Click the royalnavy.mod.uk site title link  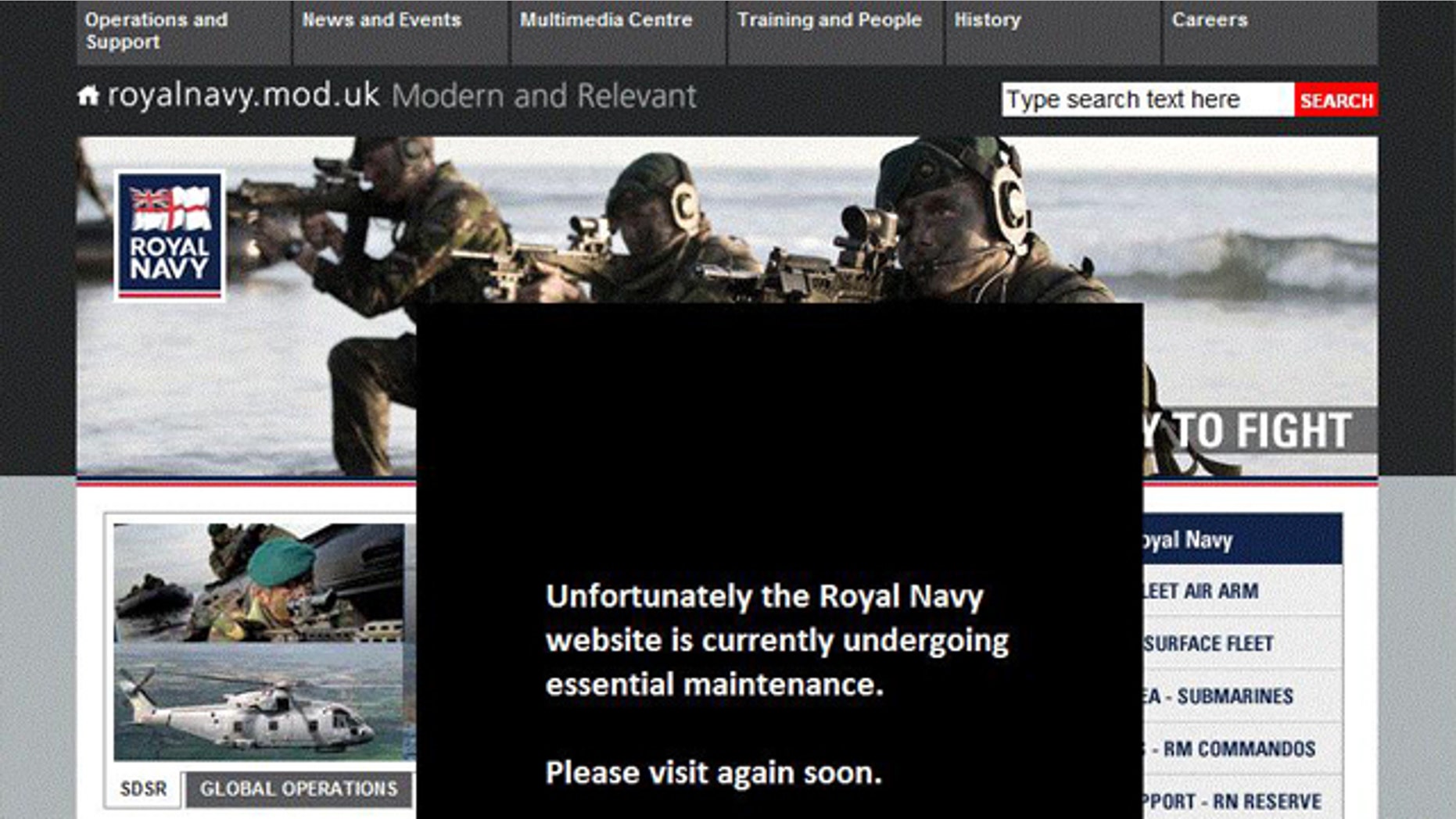(x=243, y=95)
